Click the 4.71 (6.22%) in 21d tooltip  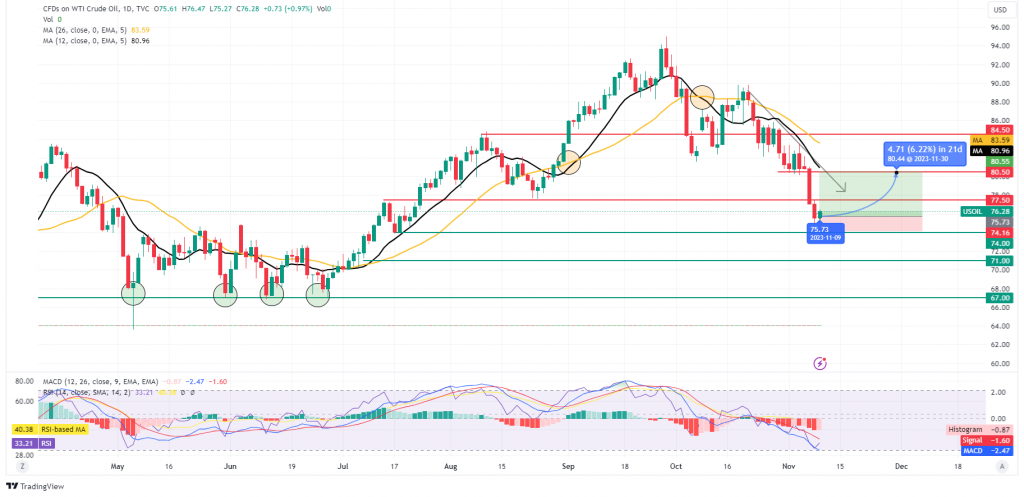925,153
